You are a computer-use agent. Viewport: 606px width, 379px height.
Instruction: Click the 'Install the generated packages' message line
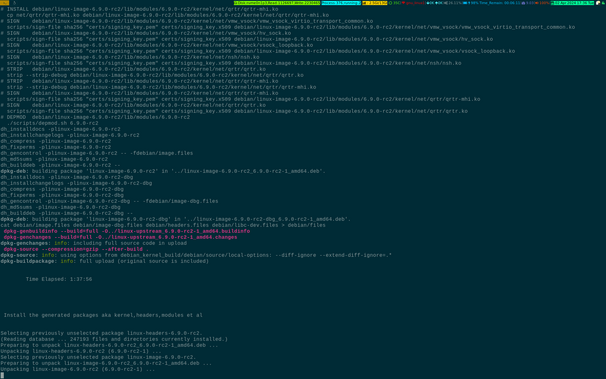(103, 315)
